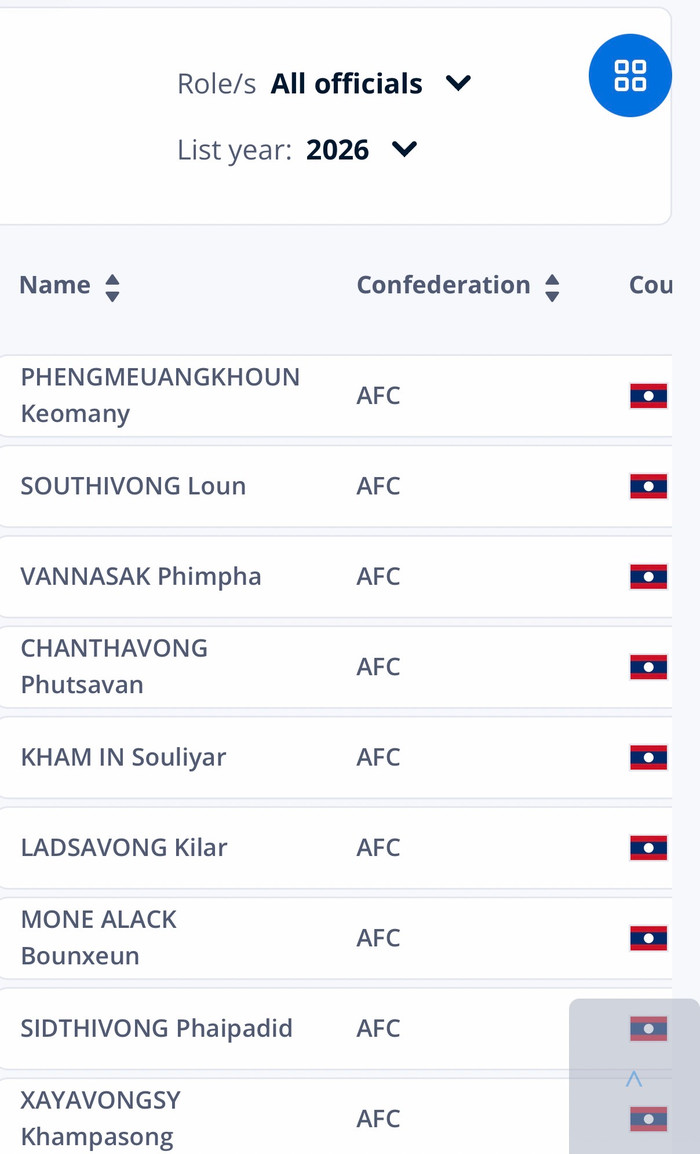
Task: Toggle sorting on the Name column
Action: tap(112, 287)
